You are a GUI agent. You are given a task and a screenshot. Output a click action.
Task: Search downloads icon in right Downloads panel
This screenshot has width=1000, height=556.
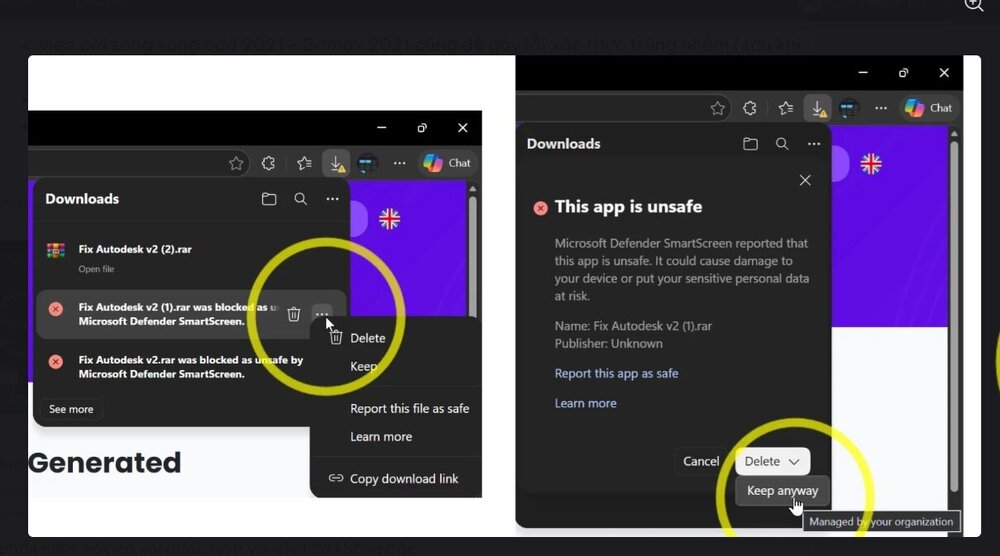[782, 144]
